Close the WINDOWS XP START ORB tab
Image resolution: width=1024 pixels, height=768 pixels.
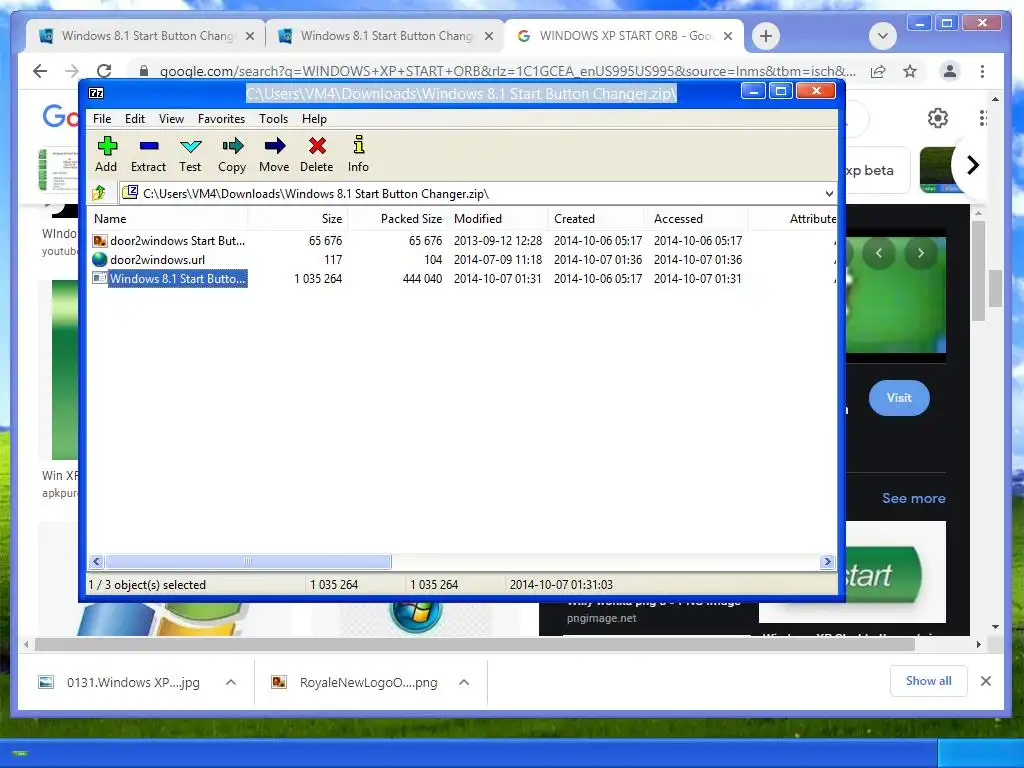pos(728,36)
